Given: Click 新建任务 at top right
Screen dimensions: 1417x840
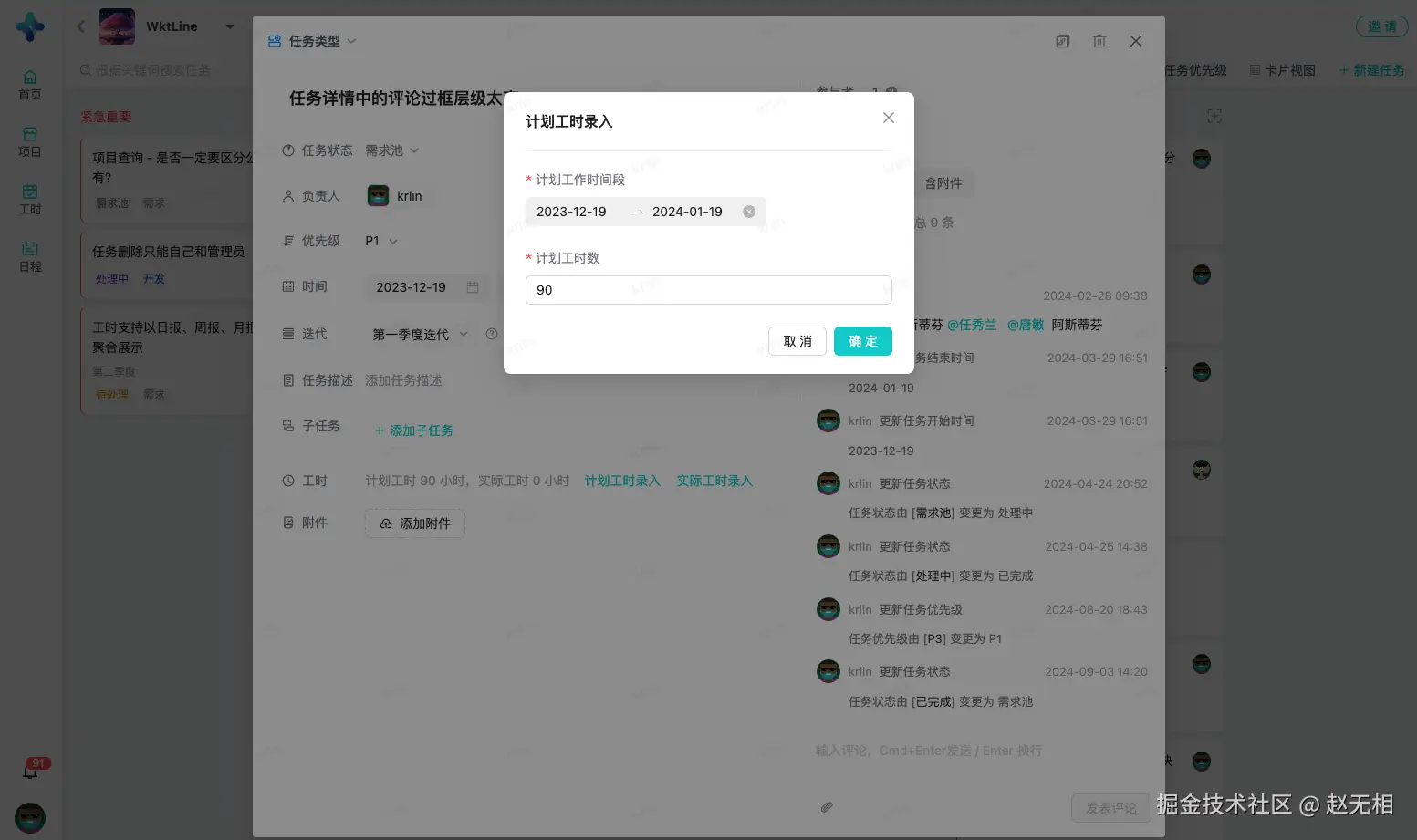Looking at the screenshot, I should [x=1371, y=70].
